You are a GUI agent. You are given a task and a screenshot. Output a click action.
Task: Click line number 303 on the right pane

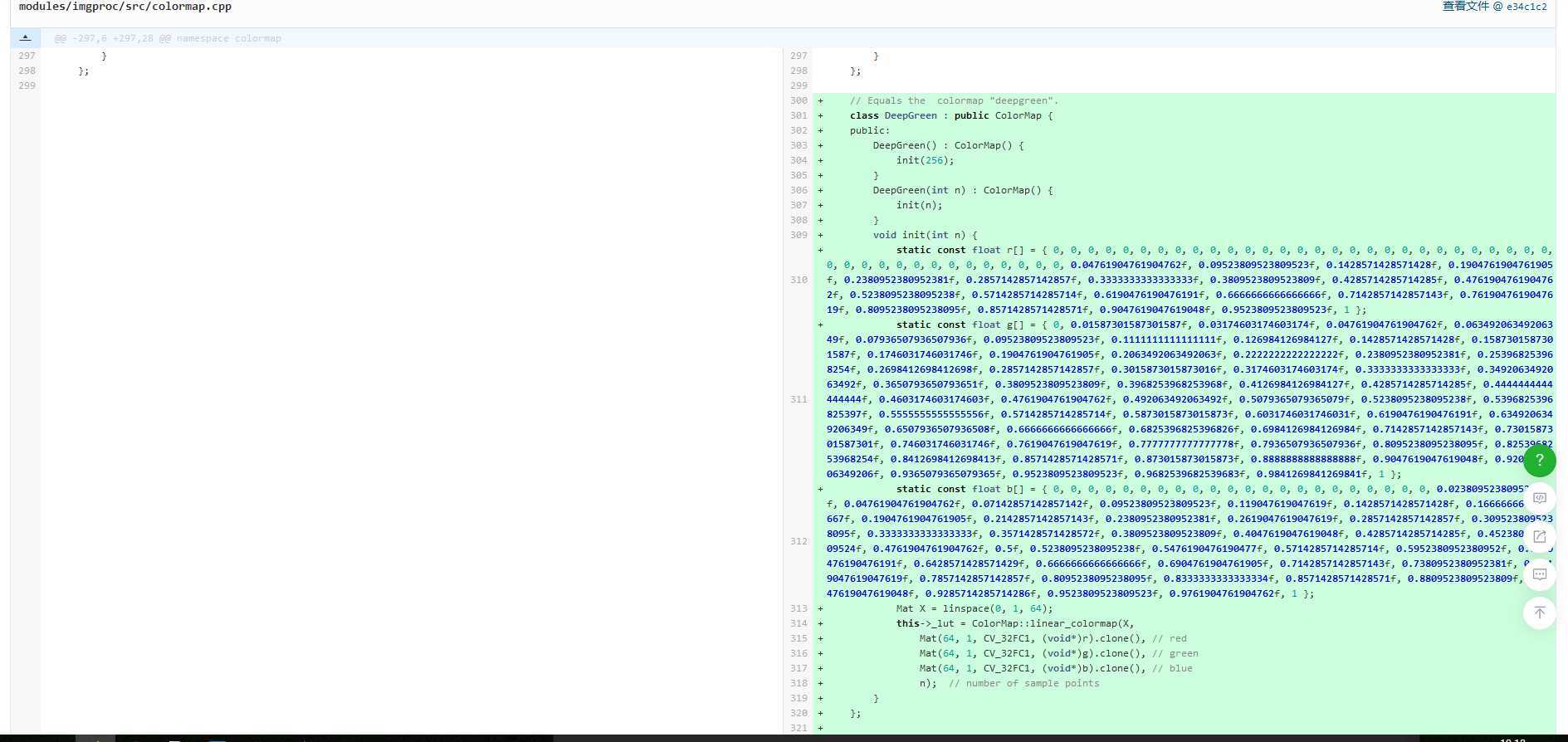point(799,145)
